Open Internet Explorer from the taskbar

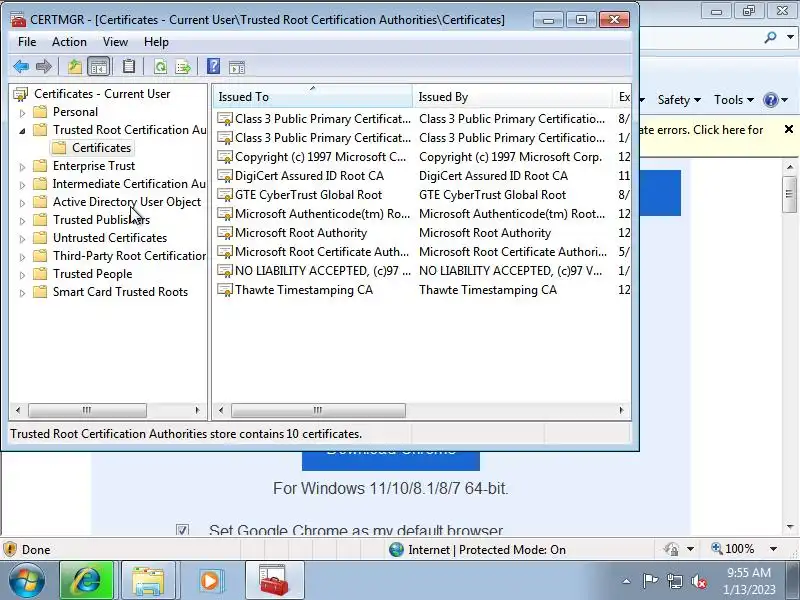[87, 580]
